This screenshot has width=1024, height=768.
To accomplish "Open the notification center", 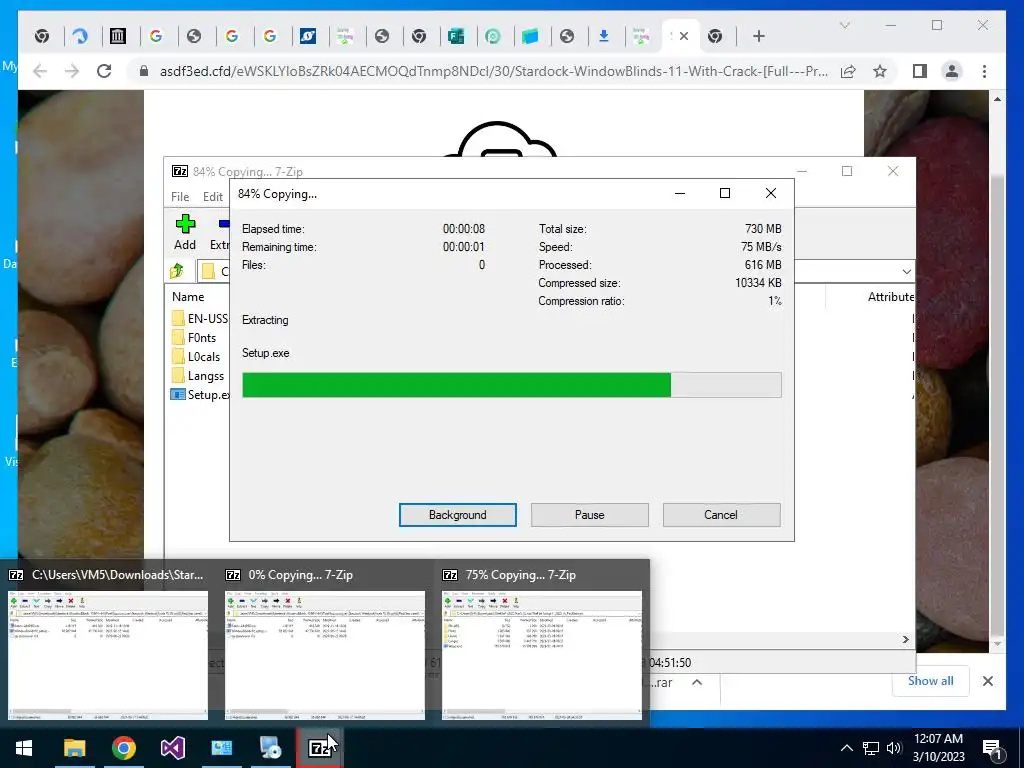I will click(x=993, y=748).
